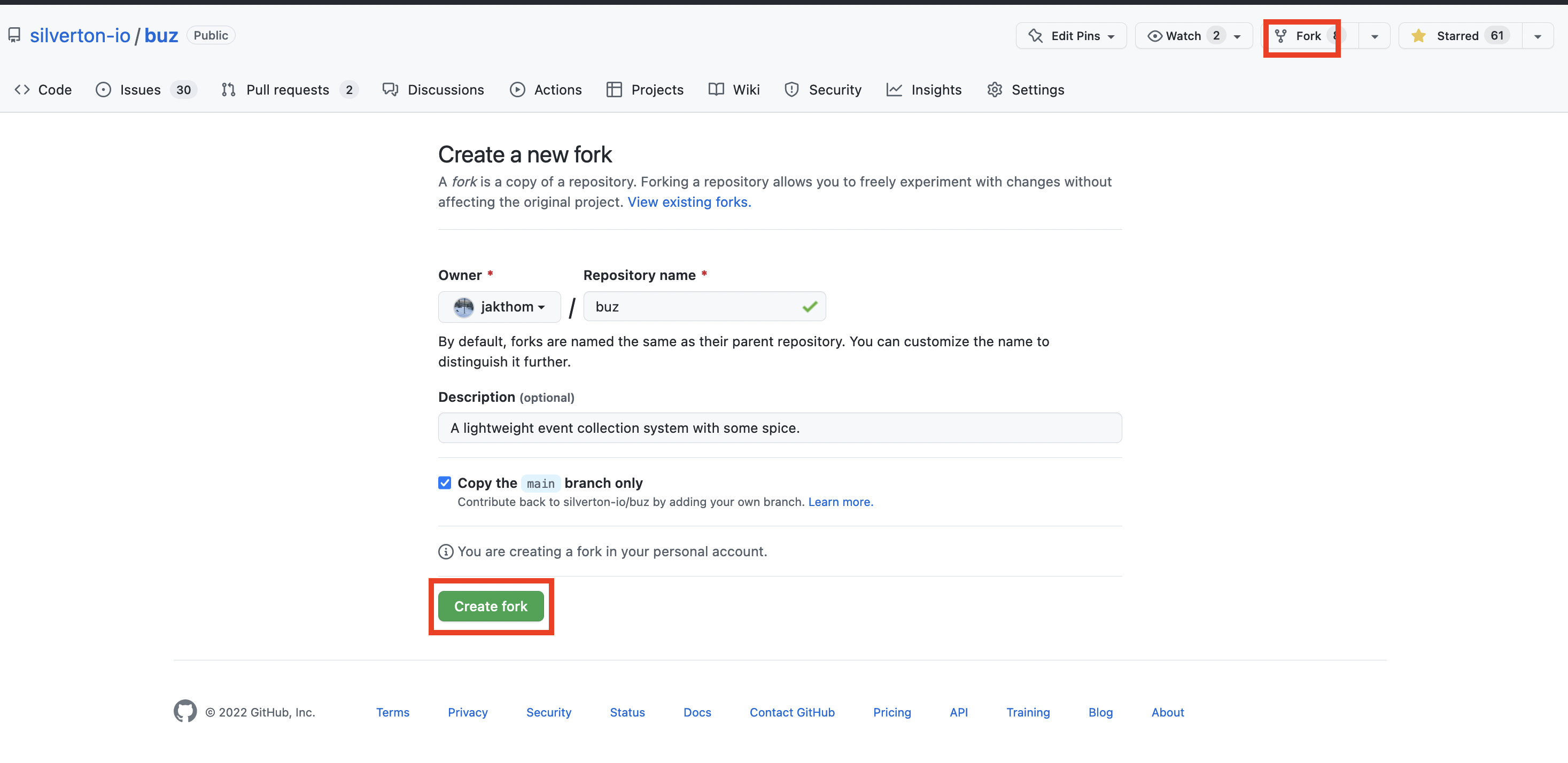The height and width of the screenshot is (763, 1568).
Task: Click the info icon beside personal account note
Action: coord(446,551)
